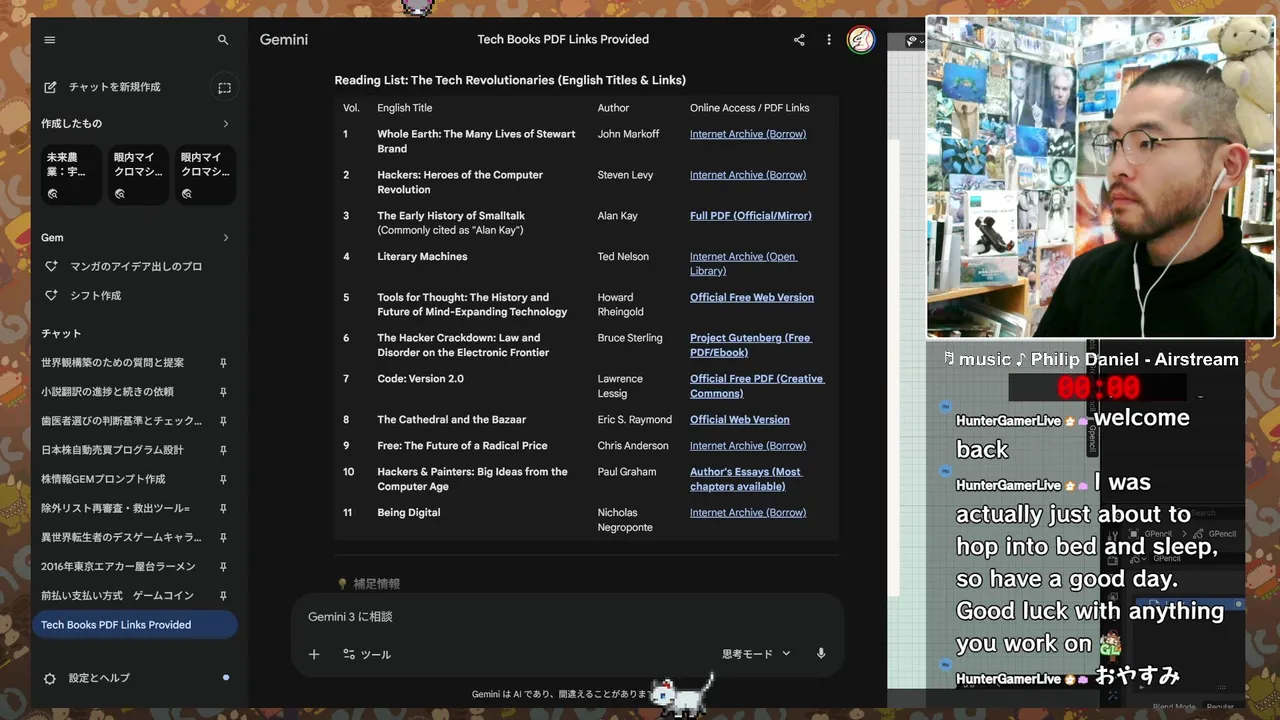Open Official Web Version link for Cathedral

(x=740, y=420)
